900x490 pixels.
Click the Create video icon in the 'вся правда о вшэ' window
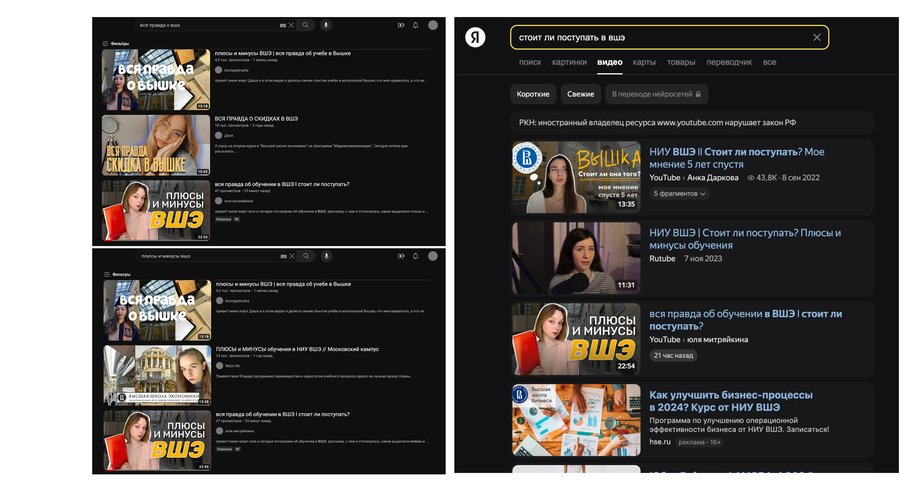click(x=401, y=25)
